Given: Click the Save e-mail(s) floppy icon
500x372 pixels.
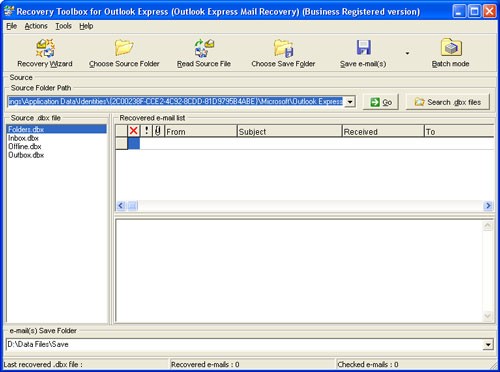Looking at the screenshot, I should coord(363,47).
